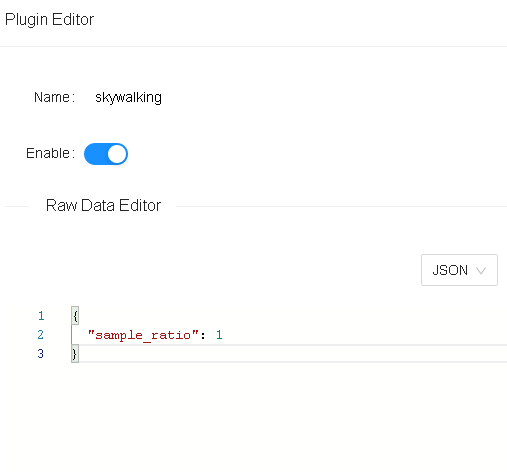Click line number 2 in the gutter
Image resolution: width=507 pixels, height=472 pixels.
(41, 334)
